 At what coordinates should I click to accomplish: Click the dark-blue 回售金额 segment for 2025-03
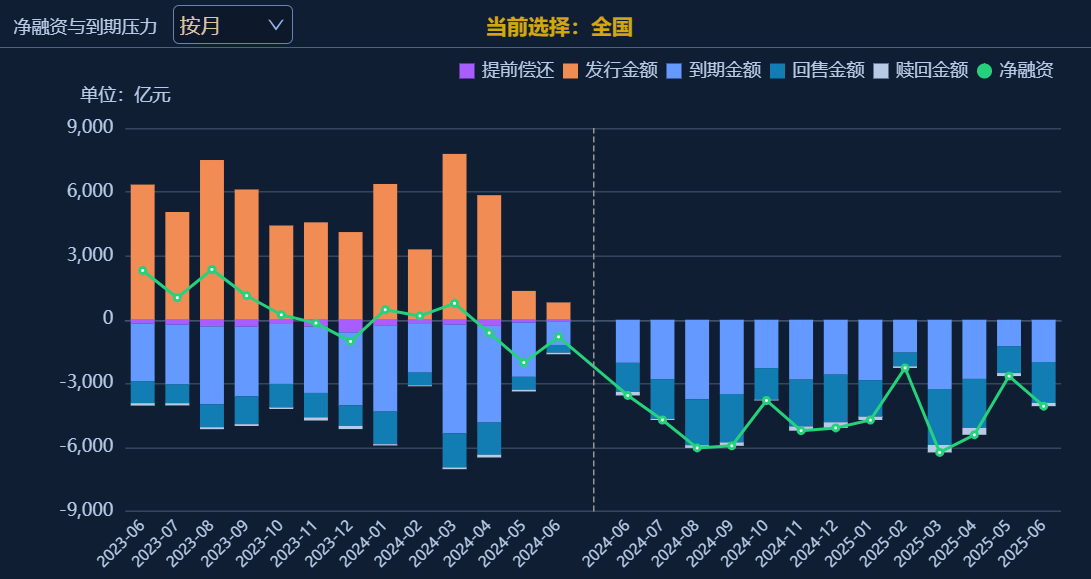click(939, 417)
